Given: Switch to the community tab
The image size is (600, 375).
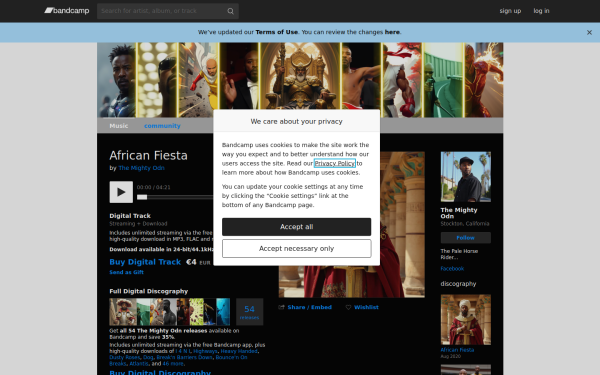Looking at the screenshot, I should [x=162, y=126].
